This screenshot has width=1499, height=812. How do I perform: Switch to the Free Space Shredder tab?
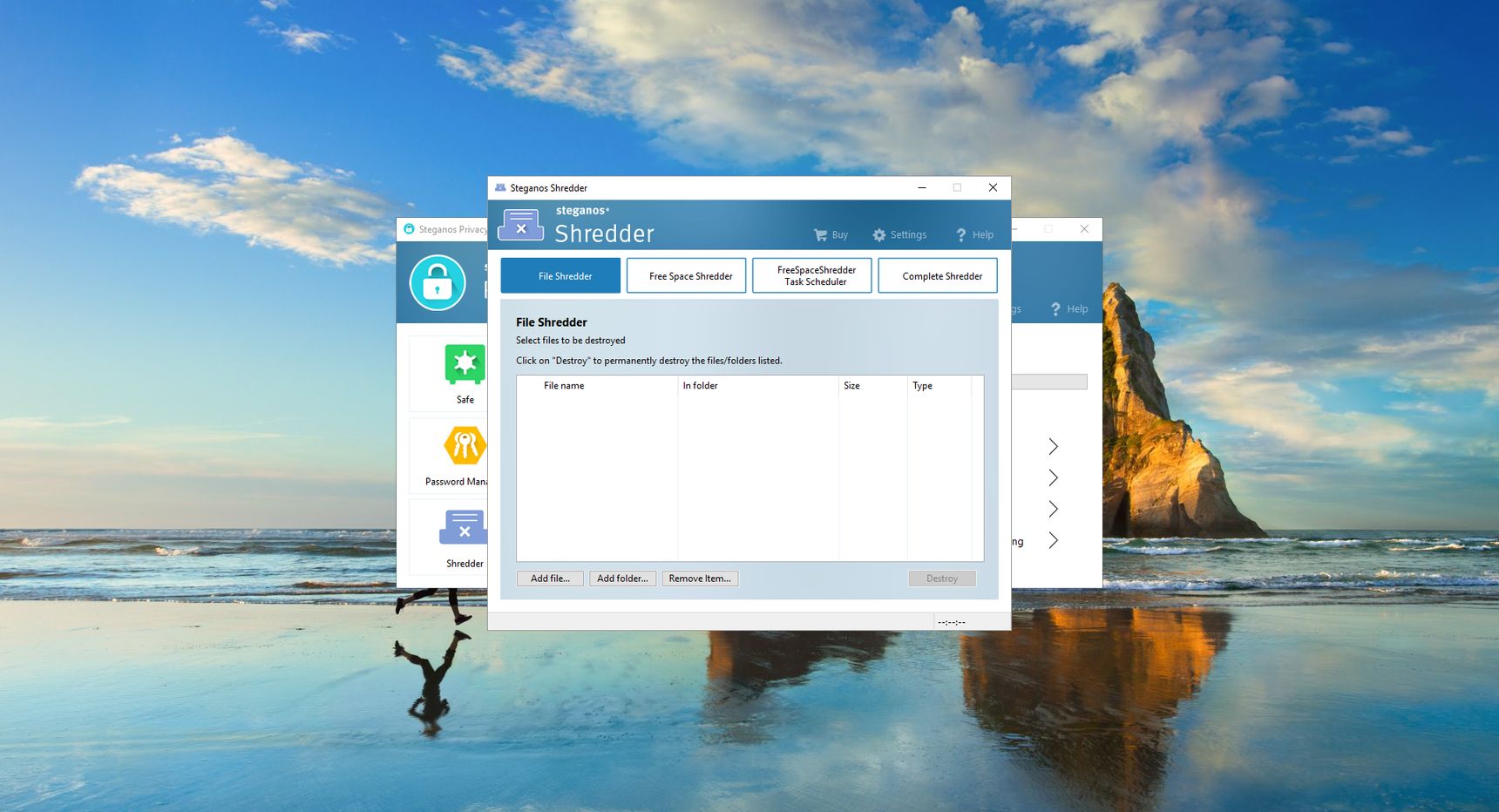tap(687, 276)
